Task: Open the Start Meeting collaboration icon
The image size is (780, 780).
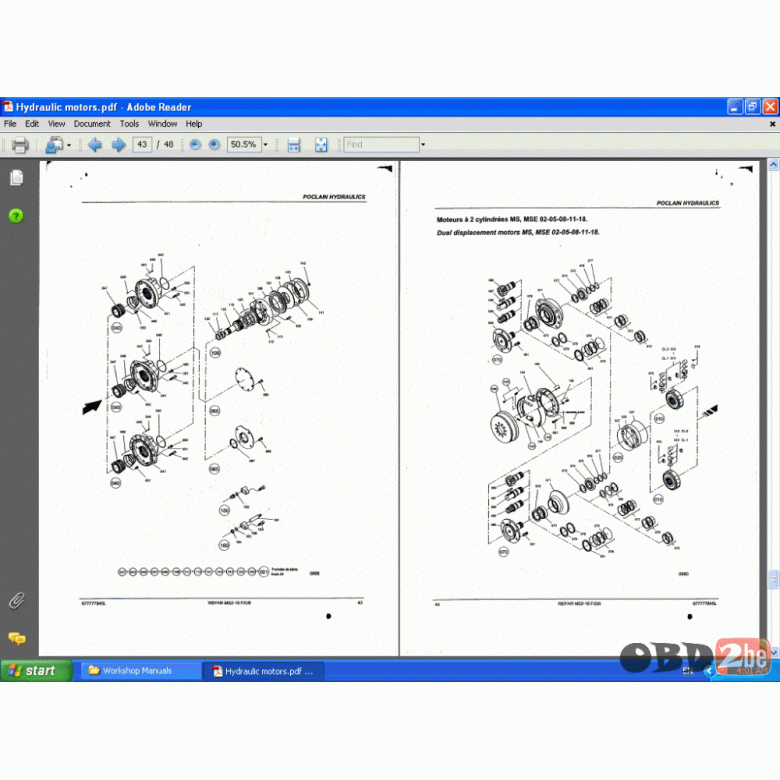Action: 54,145
